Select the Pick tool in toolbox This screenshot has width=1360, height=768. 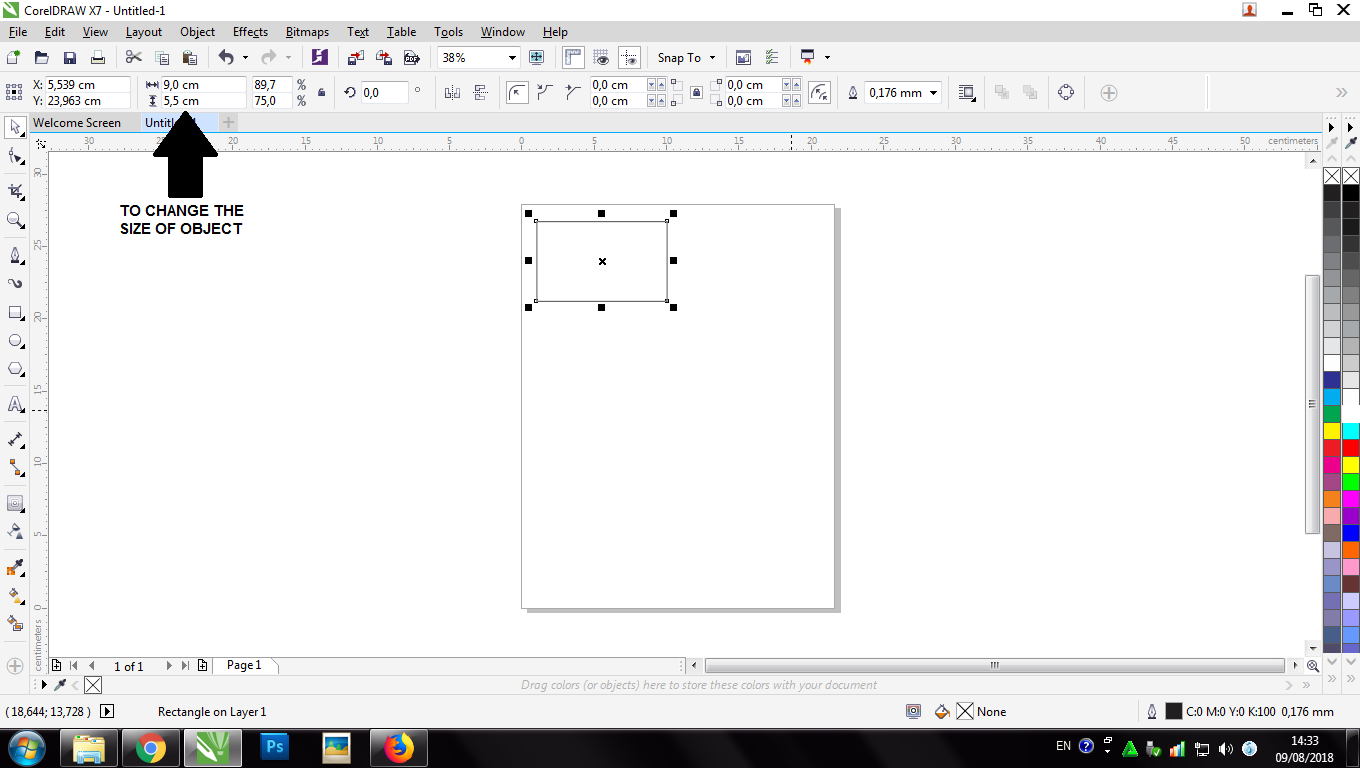click(15, 127)
